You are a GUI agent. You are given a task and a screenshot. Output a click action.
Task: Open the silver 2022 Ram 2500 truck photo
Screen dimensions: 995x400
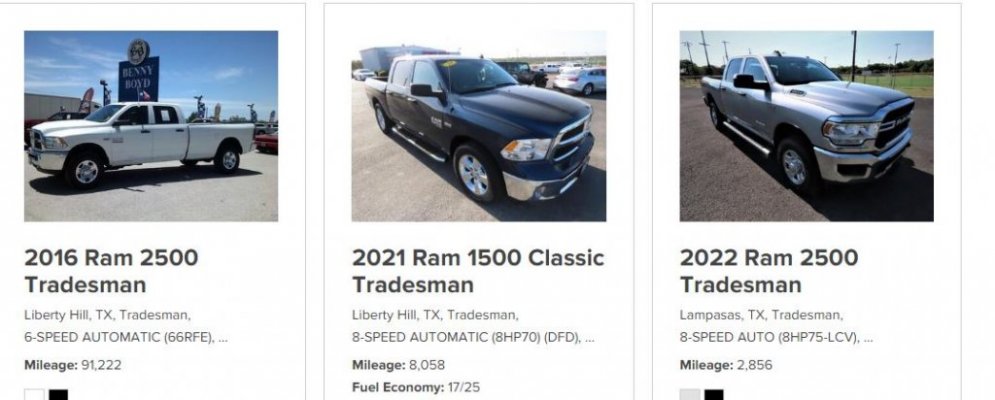(807, 126)
